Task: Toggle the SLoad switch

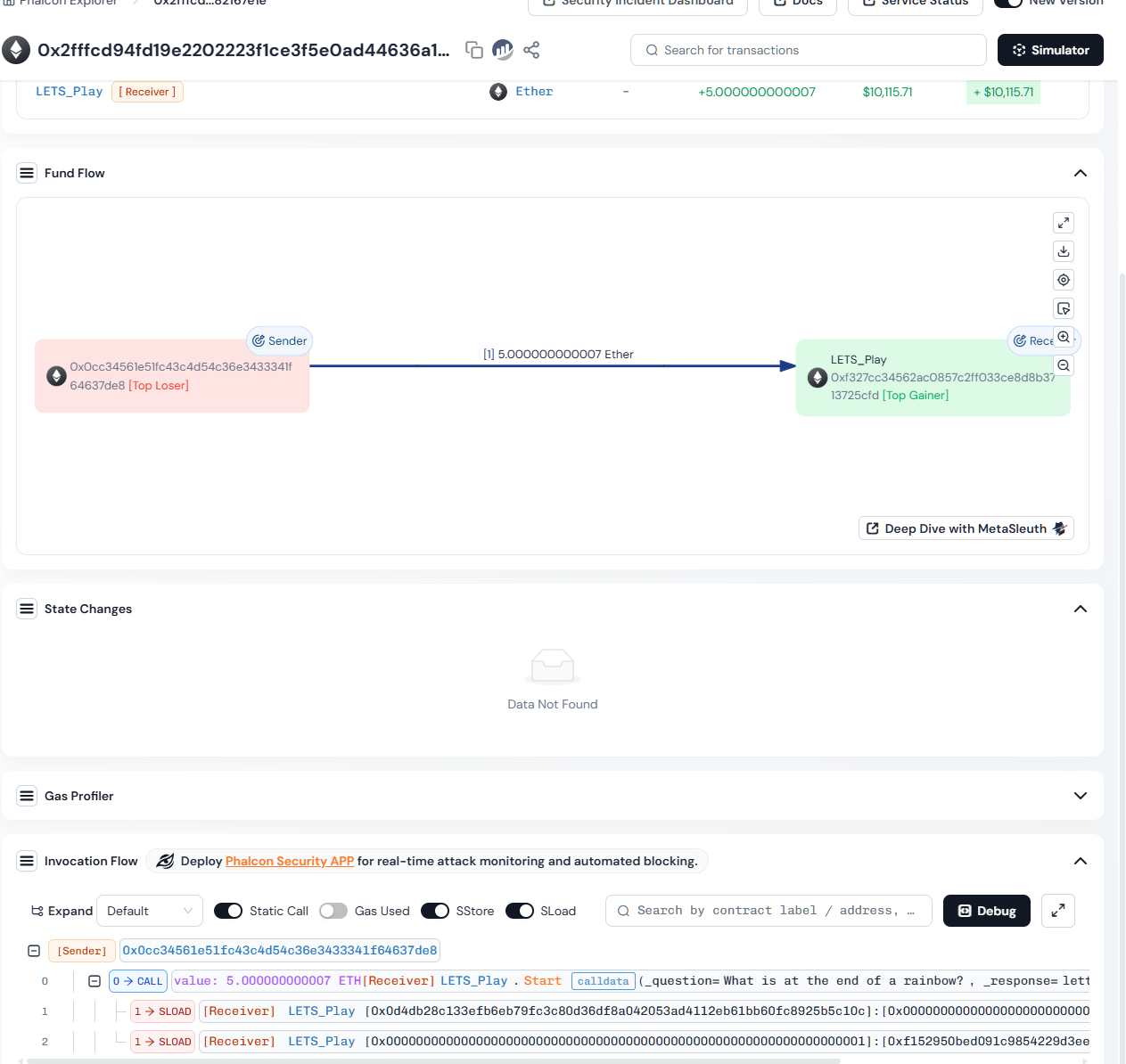Action: (x=520, y=911)
